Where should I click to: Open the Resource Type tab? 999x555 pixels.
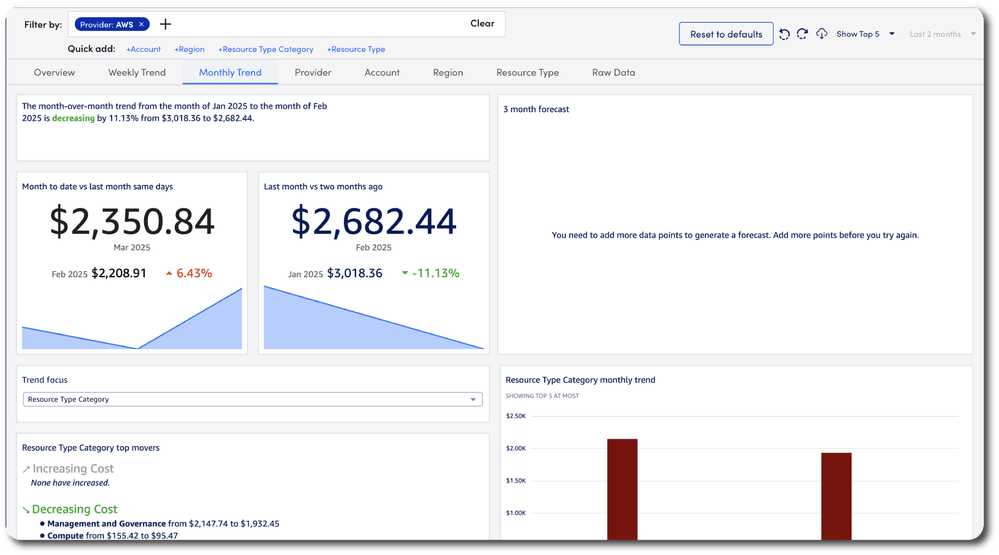pos(528,73)
